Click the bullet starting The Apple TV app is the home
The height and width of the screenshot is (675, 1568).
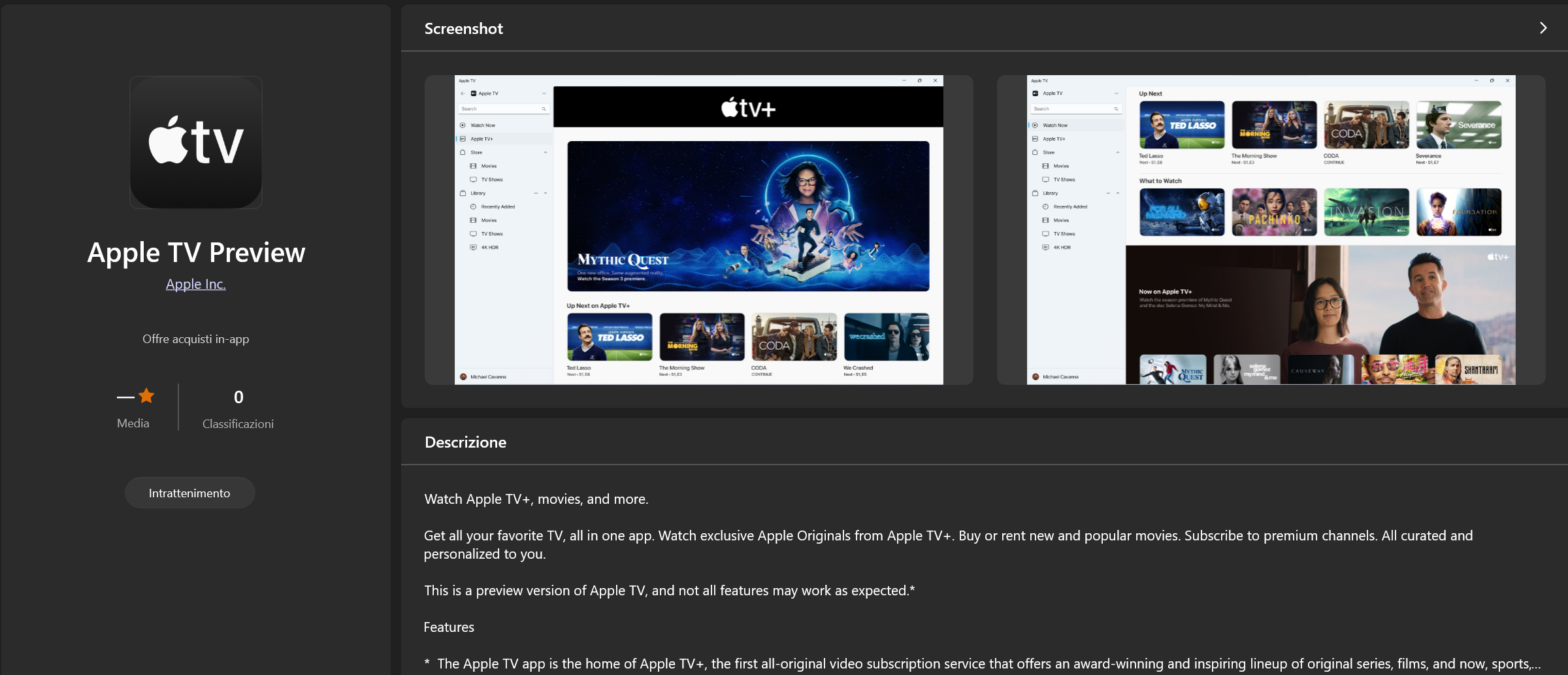[x=983, y=664]
